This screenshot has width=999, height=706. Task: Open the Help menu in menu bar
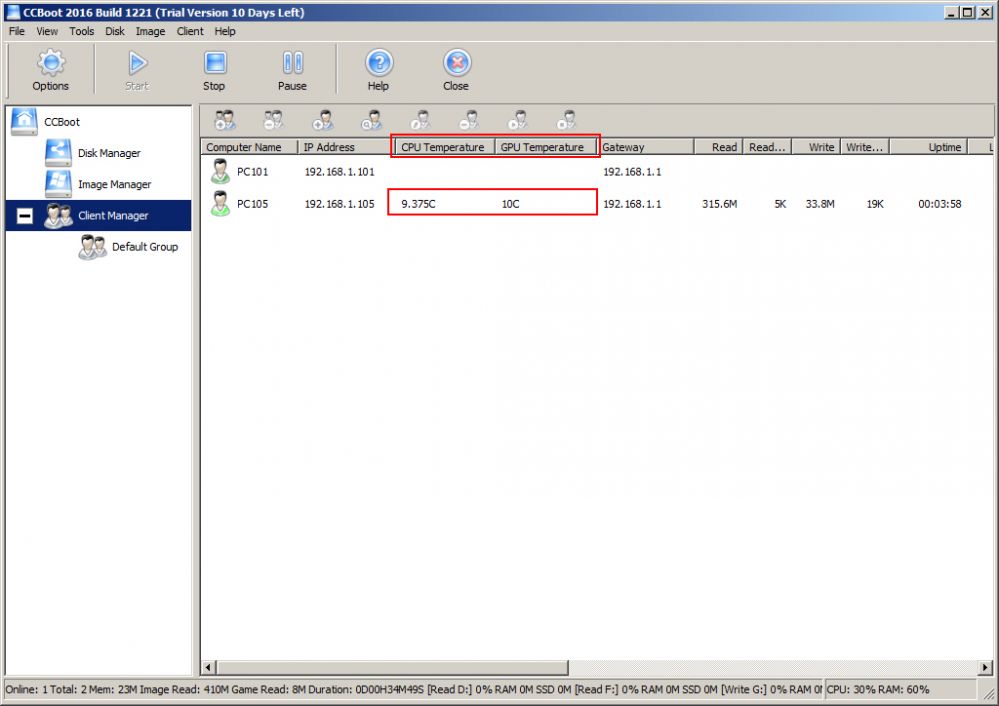click(x=225, y=31)
